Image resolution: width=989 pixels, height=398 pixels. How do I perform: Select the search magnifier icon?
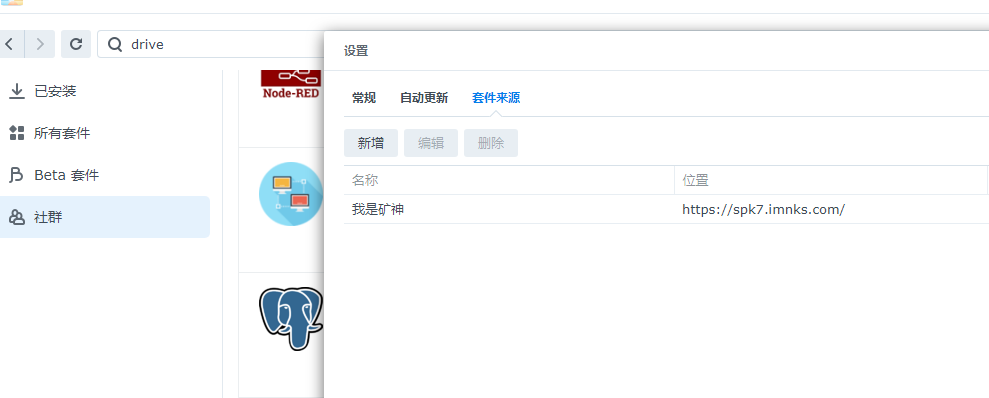[x=115, y=44]
